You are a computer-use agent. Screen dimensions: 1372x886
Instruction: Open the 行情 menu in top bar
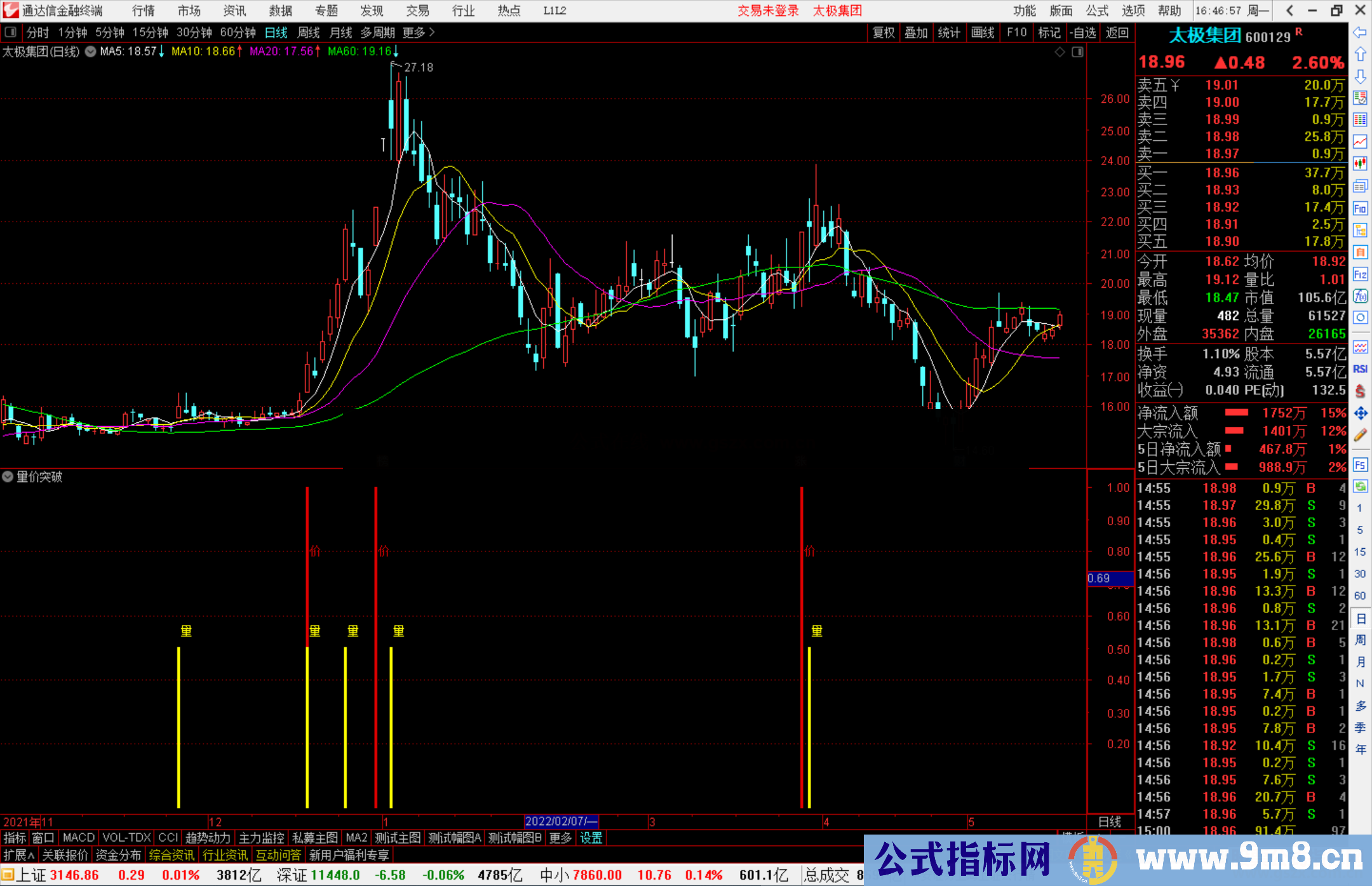144,11
